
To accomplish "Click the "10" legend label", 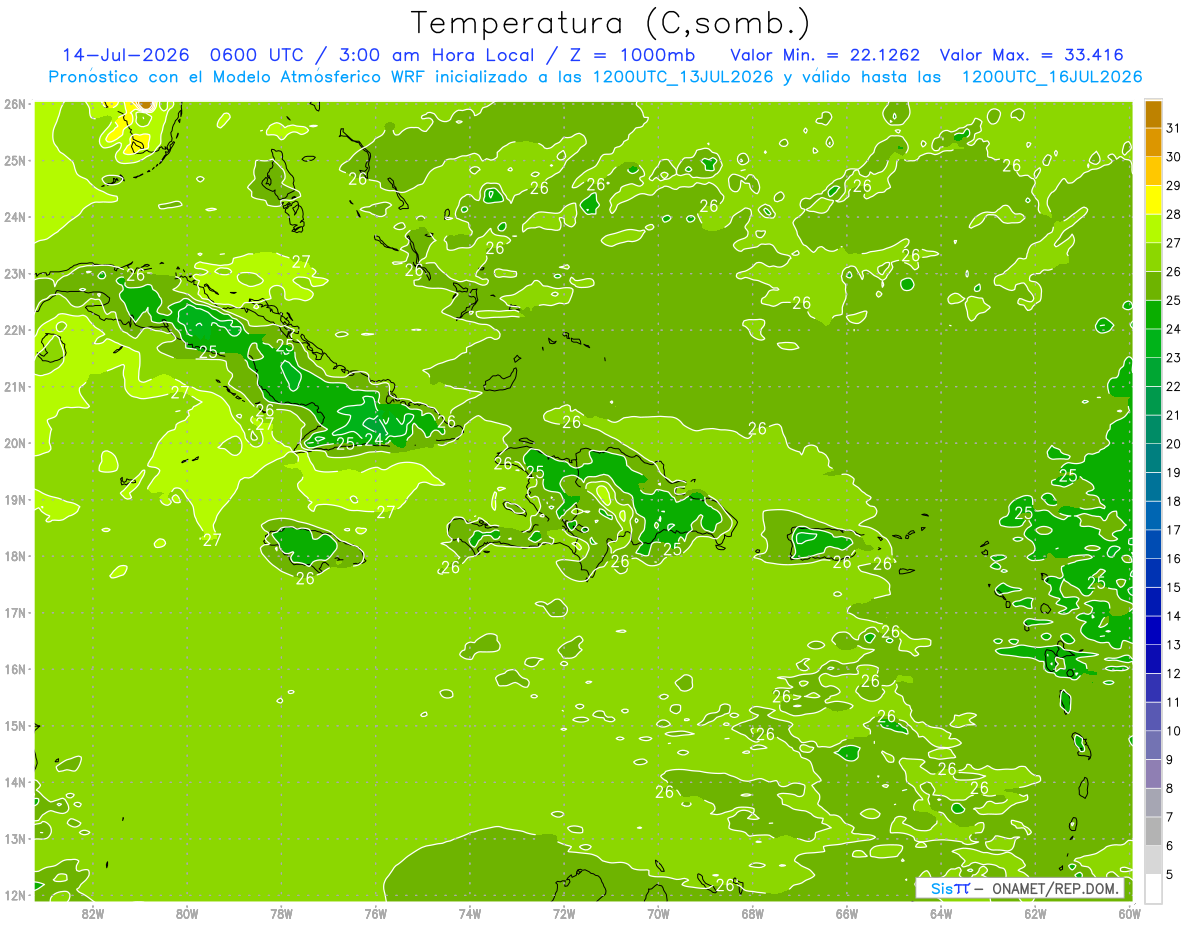I will pyautogui.click(x=1173, y=731).
